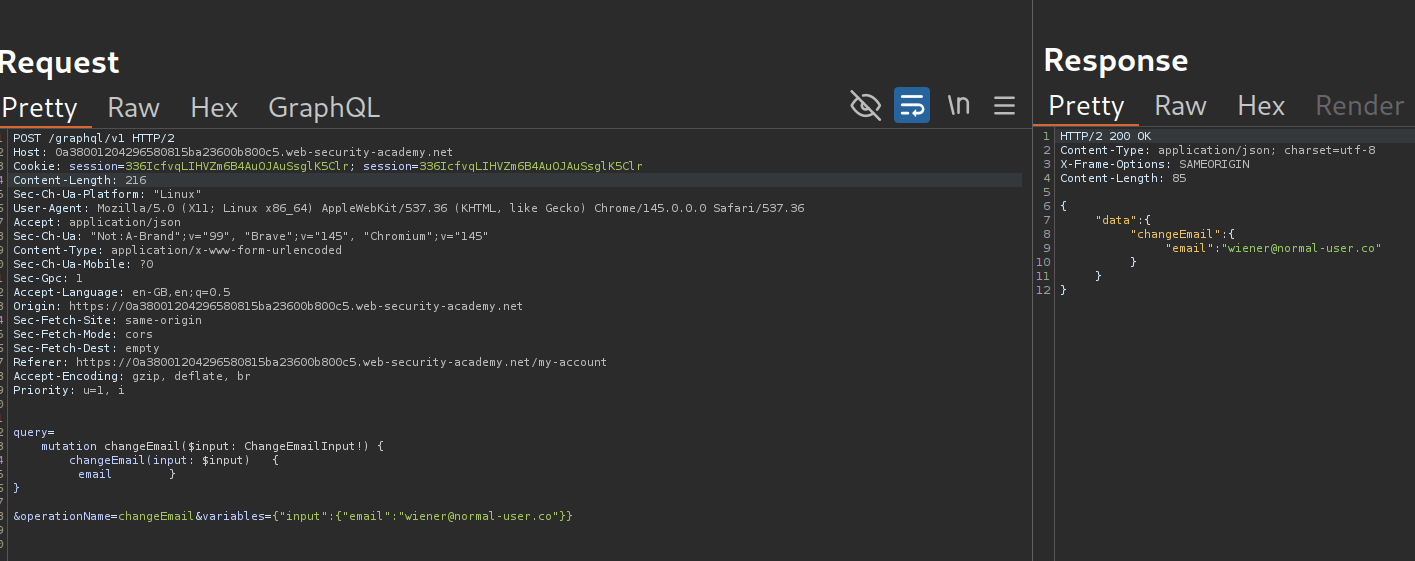
Task: Click the mutation changeEmail query line
Action: [212, 446]
